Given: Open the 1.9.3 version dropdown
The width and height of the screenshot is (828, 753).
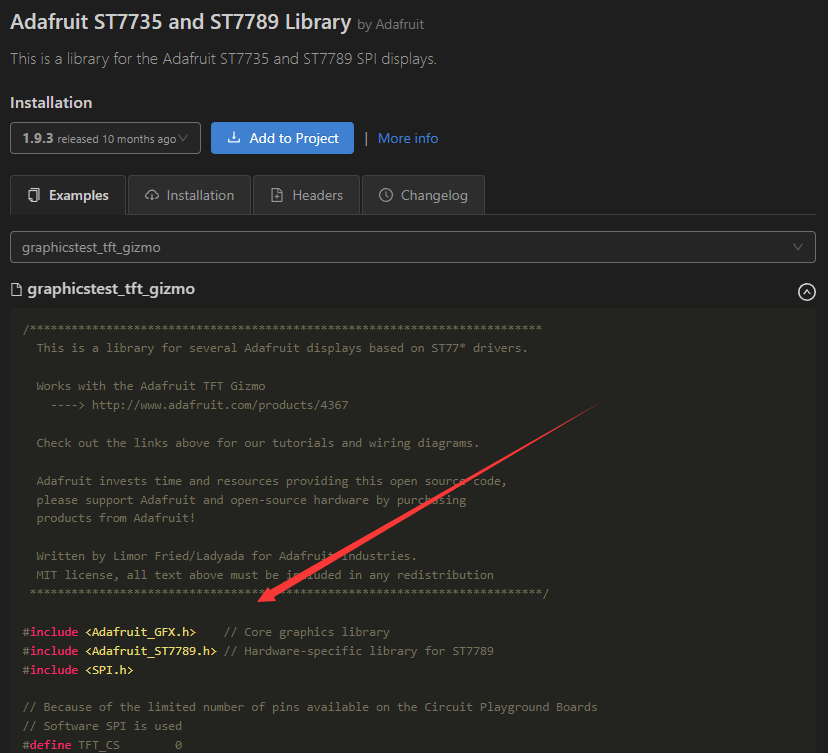Looking at the screenshot, I should click(x=105, y=138).
